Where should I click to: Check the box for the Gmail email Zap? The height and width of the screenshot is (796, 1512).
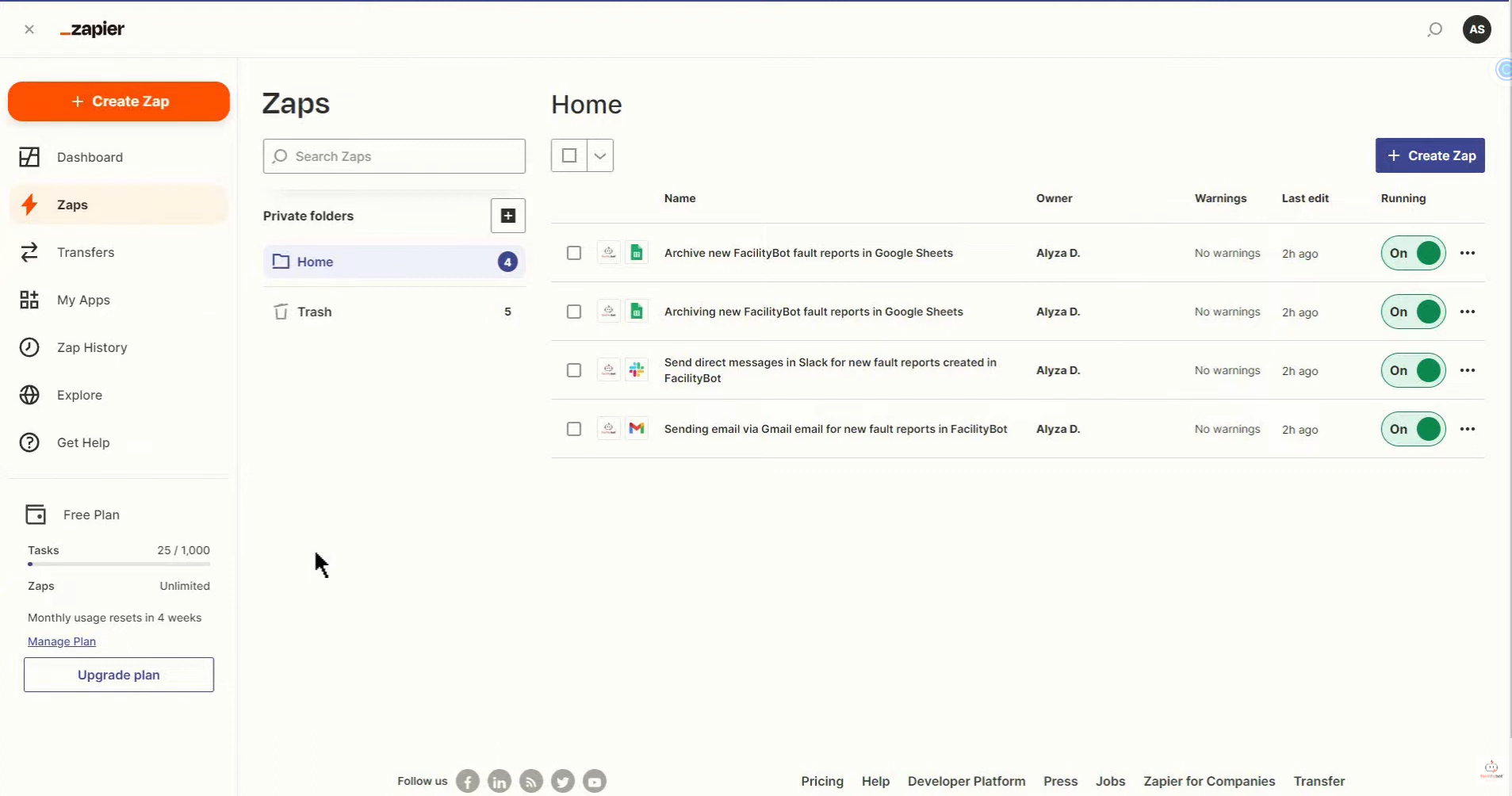(574, 429)
